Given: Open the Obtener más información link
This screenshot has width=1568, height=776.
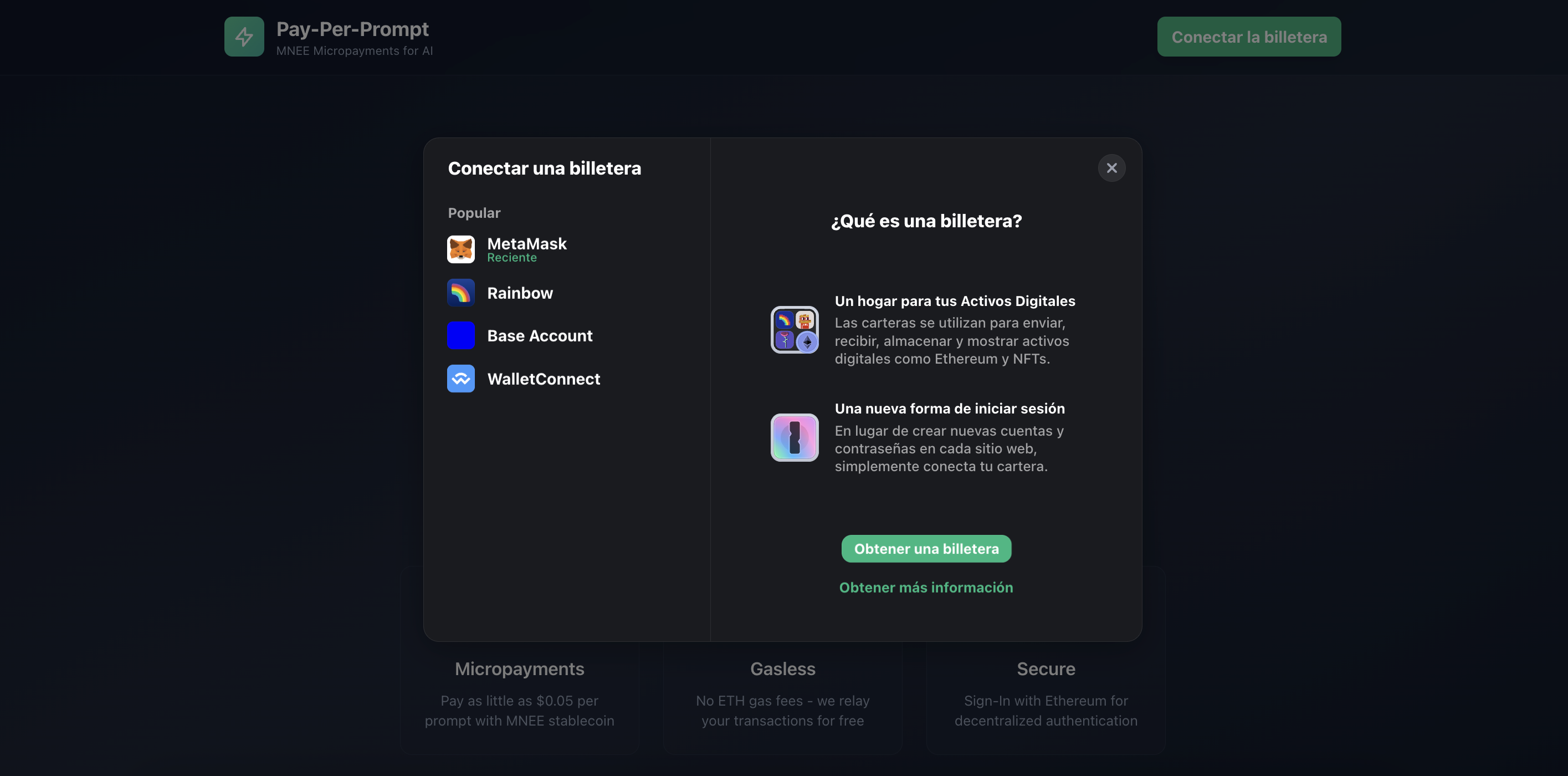Looking at the screenshot, I should [926, 587].
